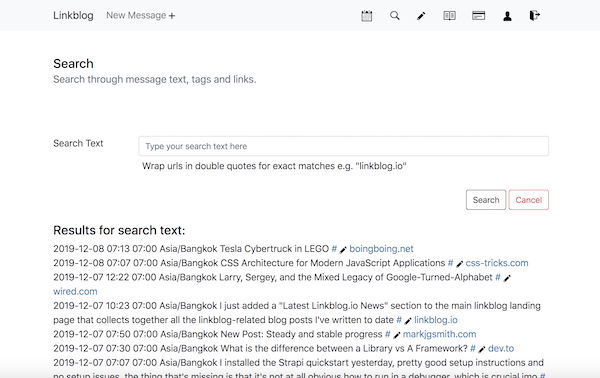Open the Linkblog brand home link
600x378 pixels.
73,15
